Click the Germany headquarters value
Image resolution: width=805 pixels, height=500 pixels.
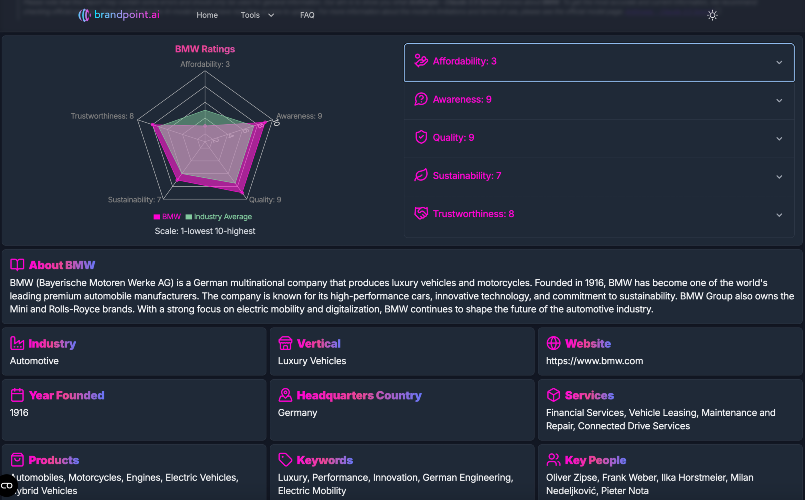tap(297, 413)
